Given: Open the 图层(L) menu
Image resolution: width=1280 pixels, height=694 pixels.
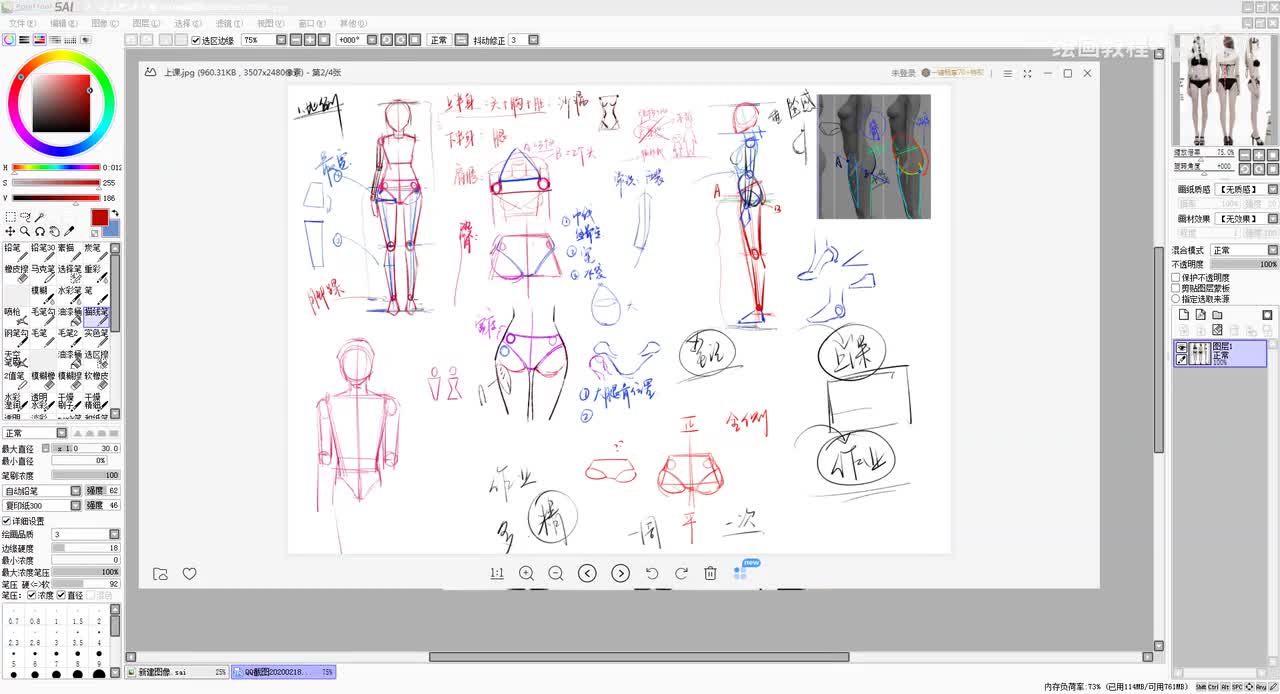Looking at the screenshot, I should tap(146, 23).
